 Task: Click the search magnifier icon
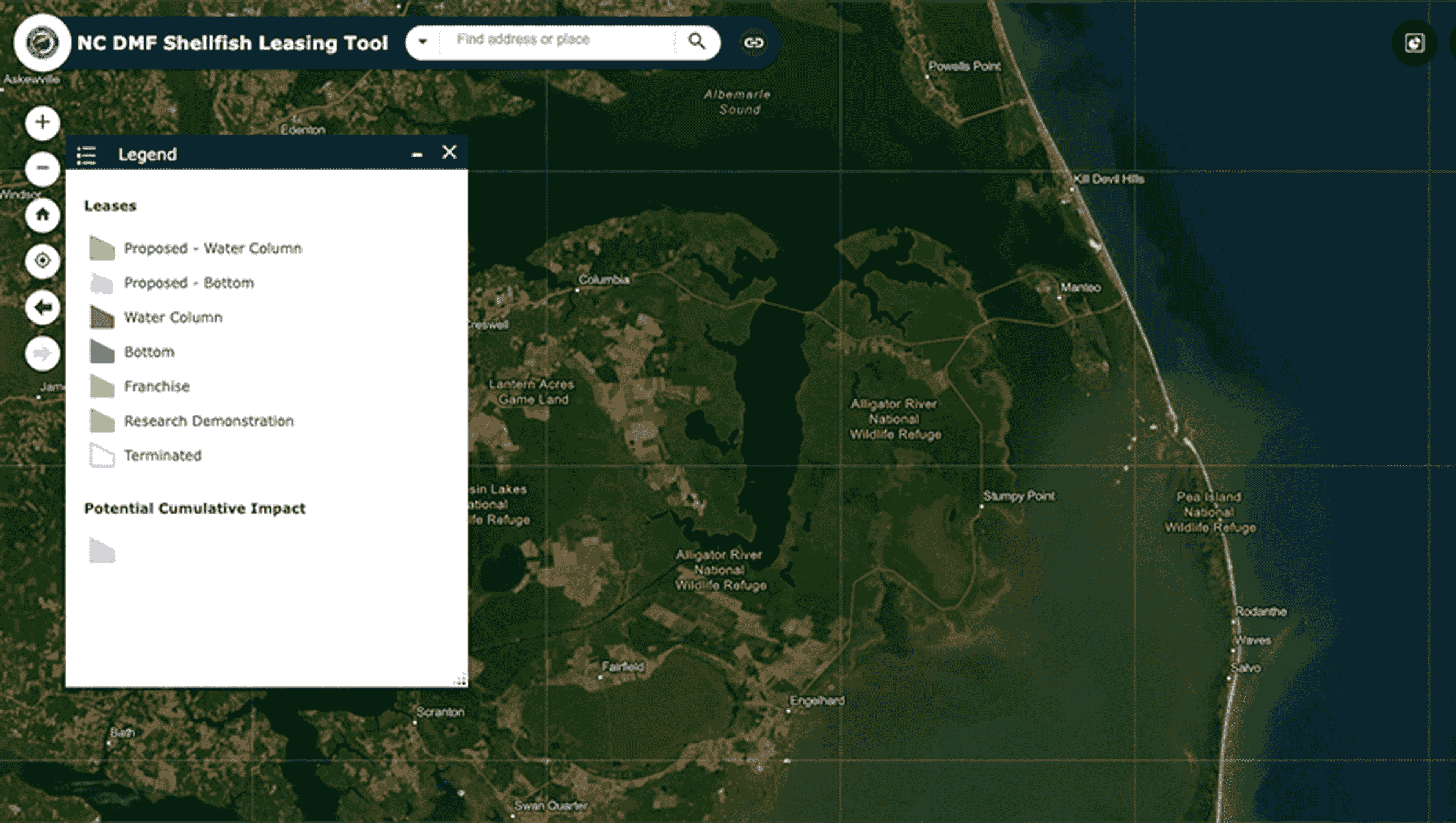click(x=697, y=41)
